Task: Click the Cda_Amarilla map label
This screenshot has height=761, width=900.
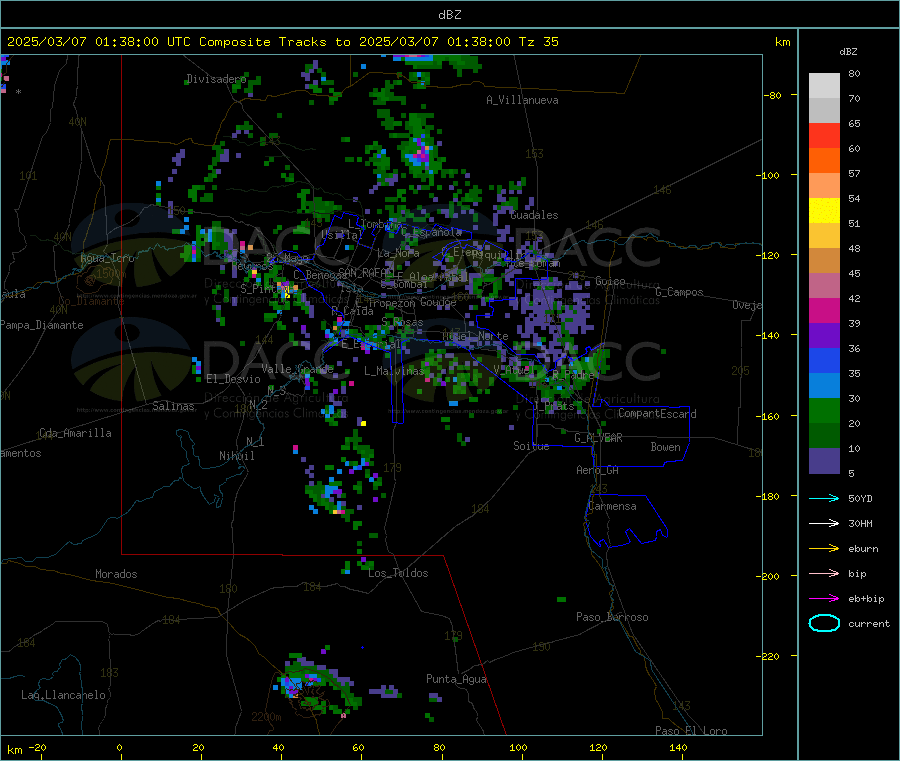Action: point(75,433)
